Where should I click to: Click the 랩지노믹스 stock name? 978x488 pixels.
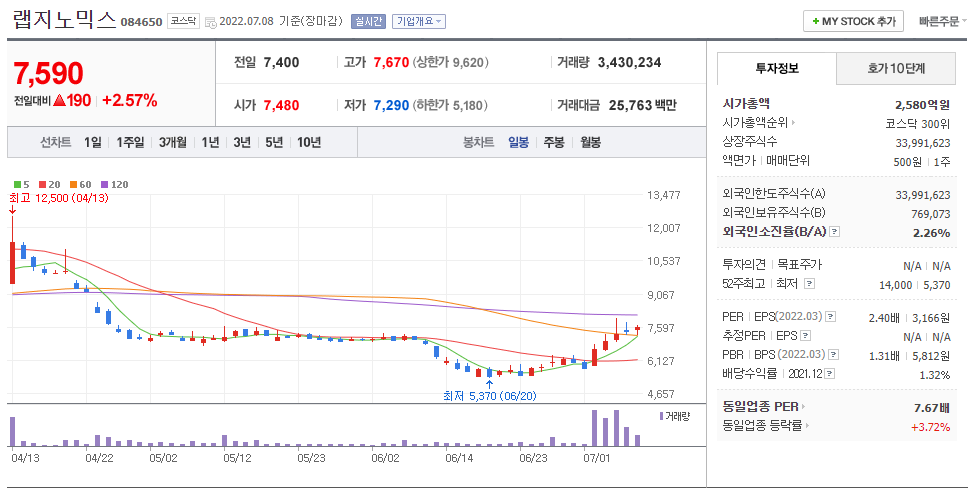pos(64,20)
